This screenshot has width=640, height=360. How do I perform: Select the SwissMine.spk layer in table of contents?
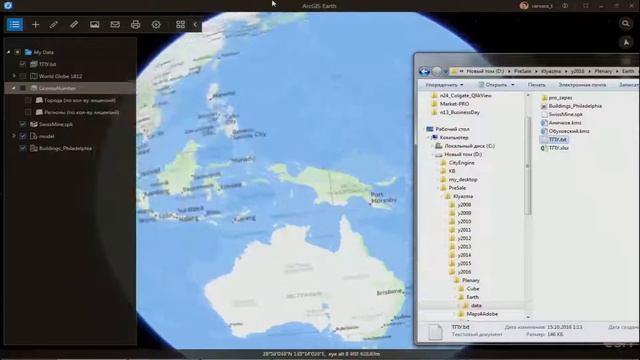click(56, 124)
